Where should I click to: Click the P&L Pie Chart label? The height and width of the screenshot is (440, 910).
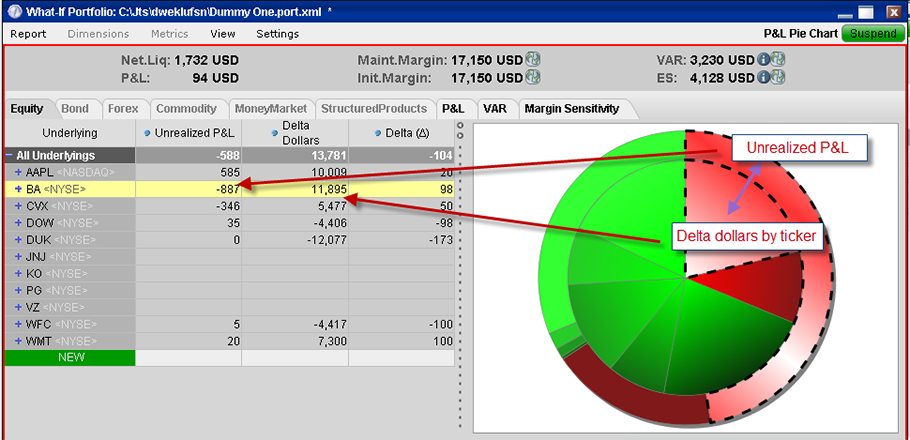pyautogui.click(x=801, y=34)
